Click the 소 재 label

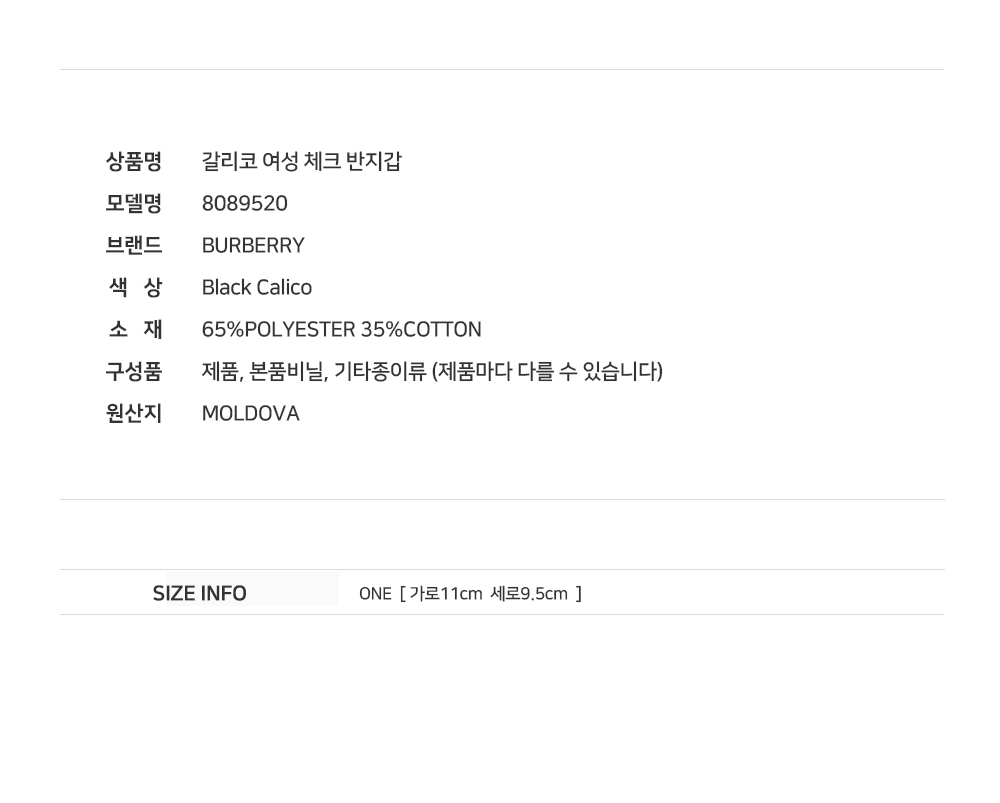click(x=133, y=329)
